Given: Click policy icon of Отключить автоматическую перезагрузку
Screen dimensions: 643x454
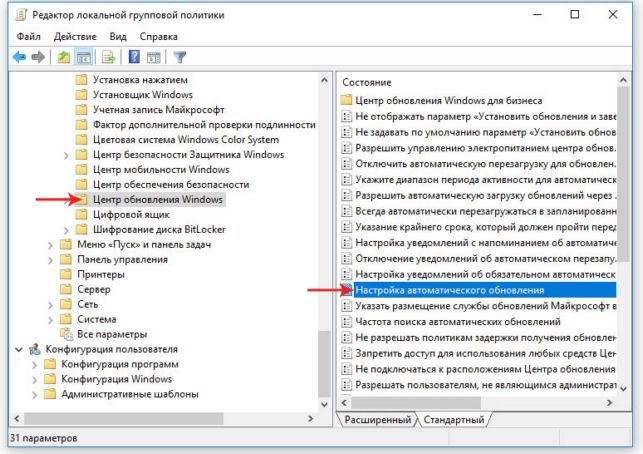Looking at the screenshot, I should [x=347, y=164].
